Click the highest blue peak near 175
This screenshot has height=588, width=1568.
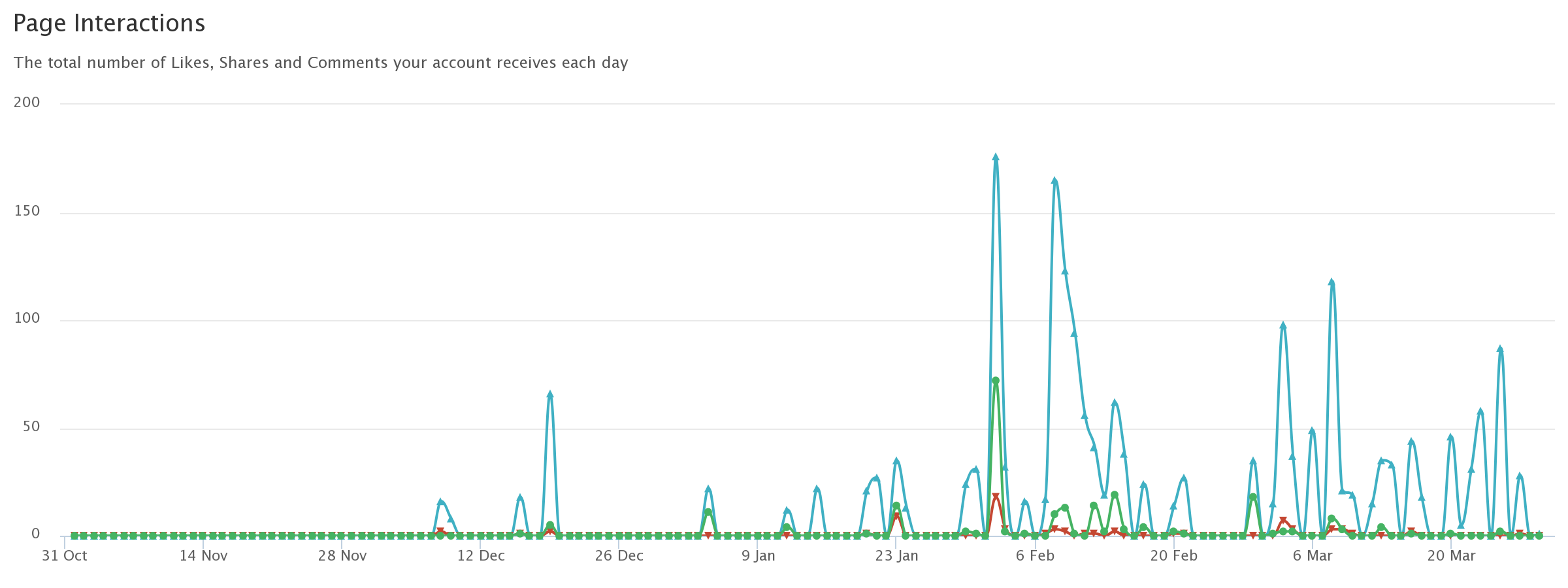pos(996,157)
